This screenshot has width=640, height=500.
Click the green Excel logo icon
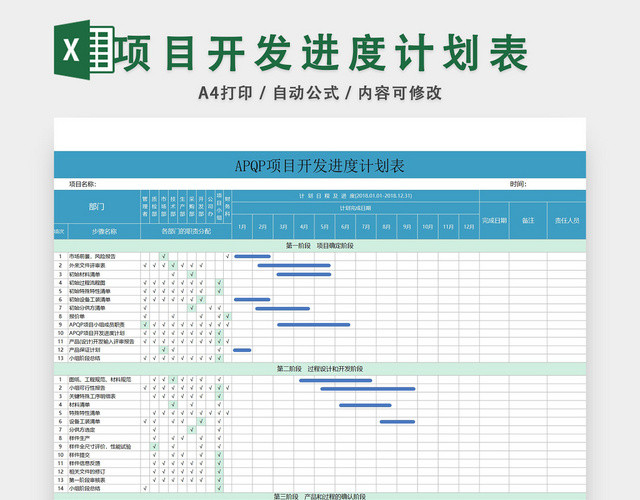[x=84, y=49]
